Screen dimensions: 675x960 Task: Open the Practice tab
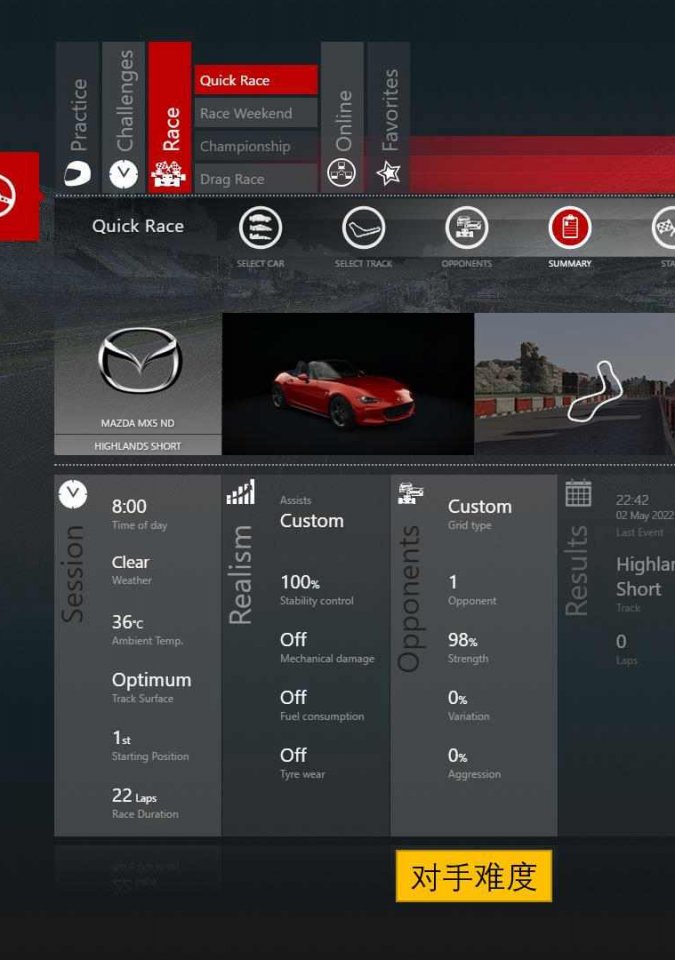[x=77, y=116]
